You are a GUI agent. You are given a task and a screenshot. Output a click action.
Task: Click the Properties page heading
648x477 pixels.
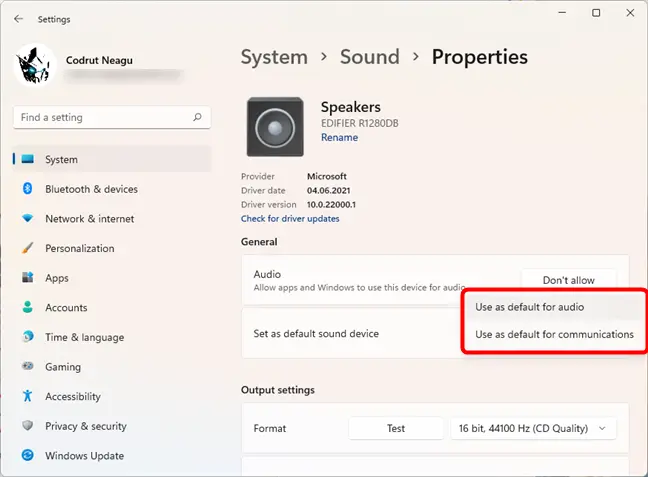tap(479, 57)
